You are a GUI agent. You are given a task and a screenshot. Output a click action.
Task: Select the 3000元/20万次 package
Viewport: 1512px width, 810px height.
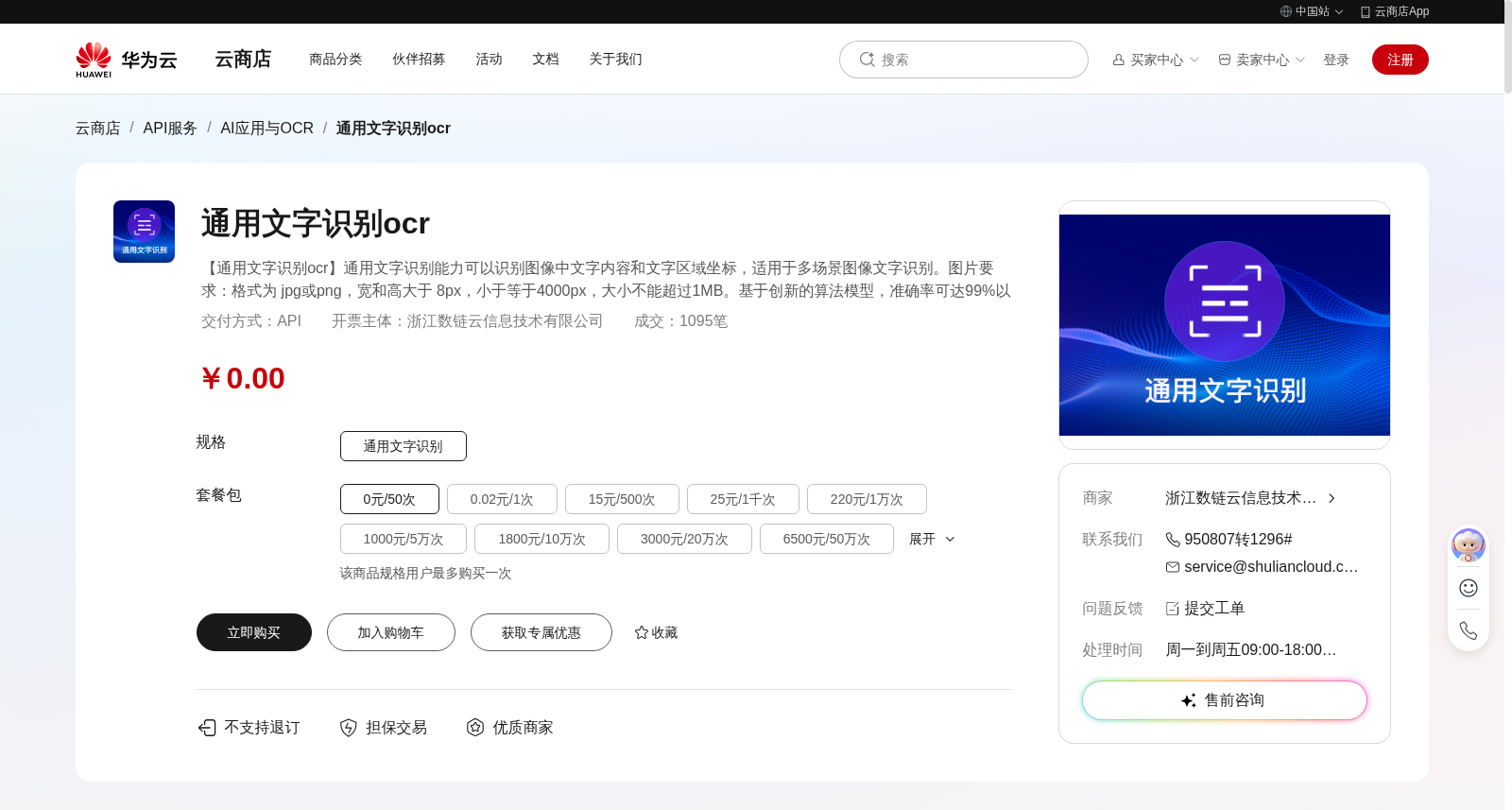684,539
